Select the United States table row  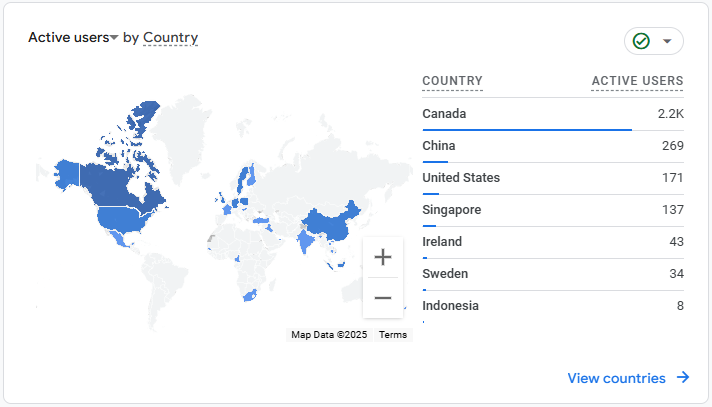pos(552,178)
